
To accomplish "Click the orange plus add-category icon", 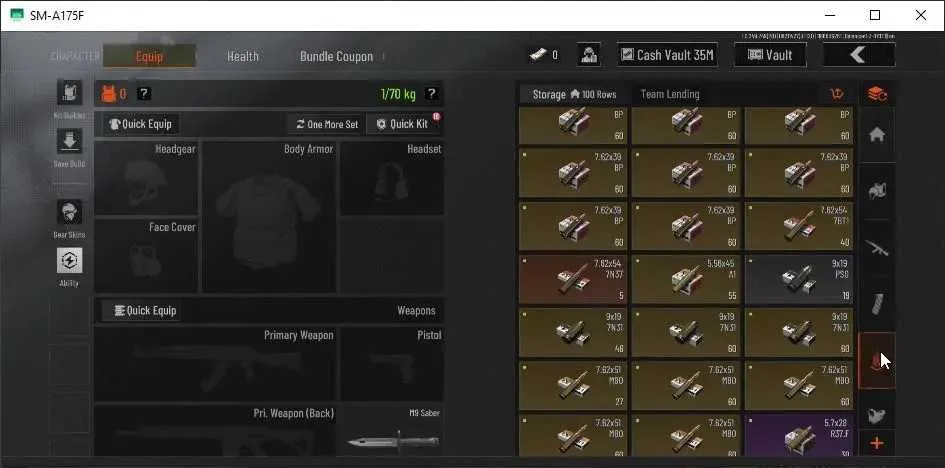I will 877,444.
